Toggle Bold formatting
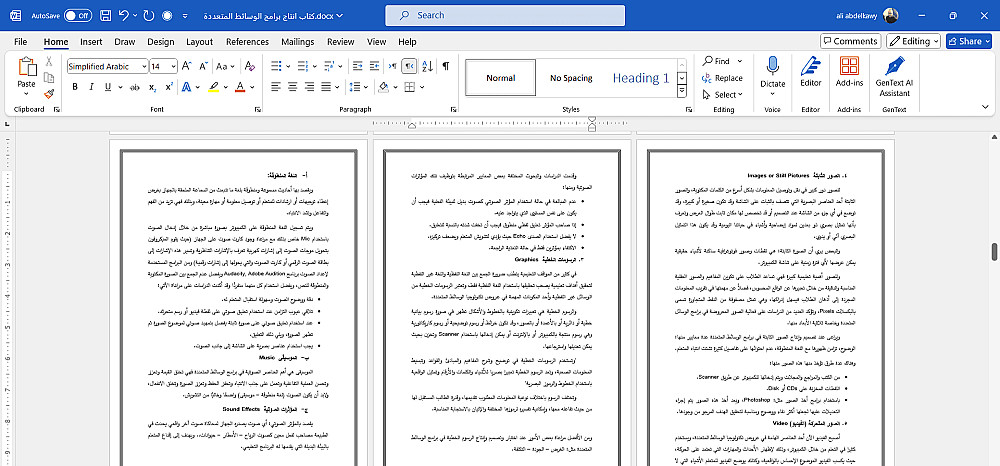 pyautogui.click(x=75, y=87)
